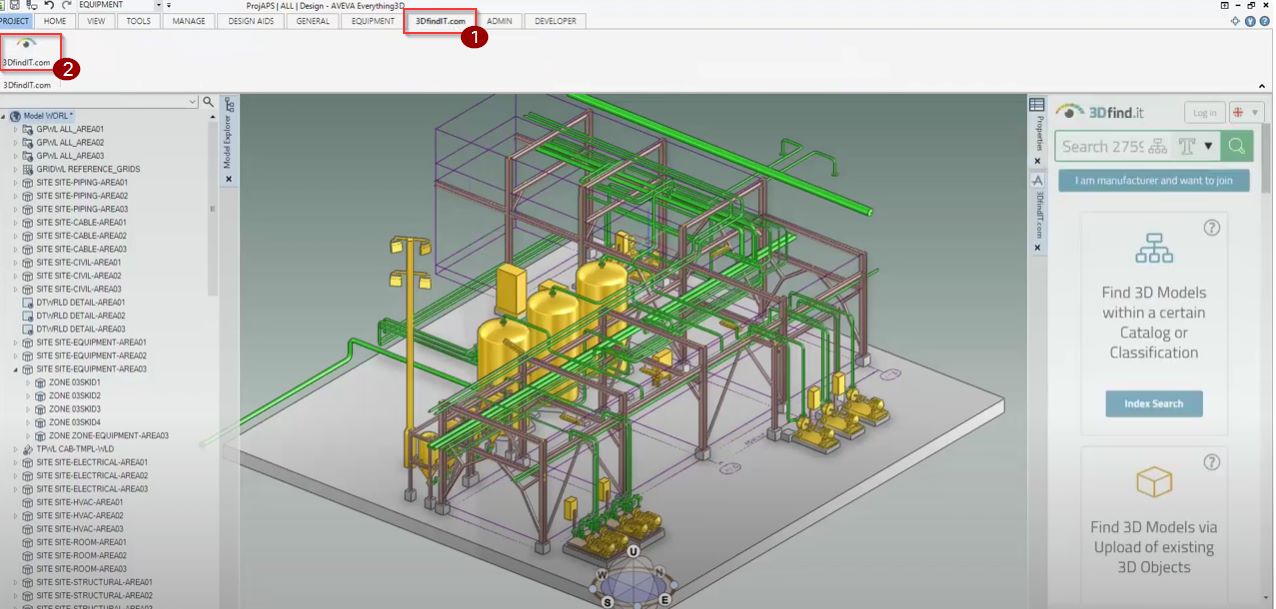Click the South marker on view compass
Image resolution: width=1276 pixels, height=609 pixels.
click(607, 602)
